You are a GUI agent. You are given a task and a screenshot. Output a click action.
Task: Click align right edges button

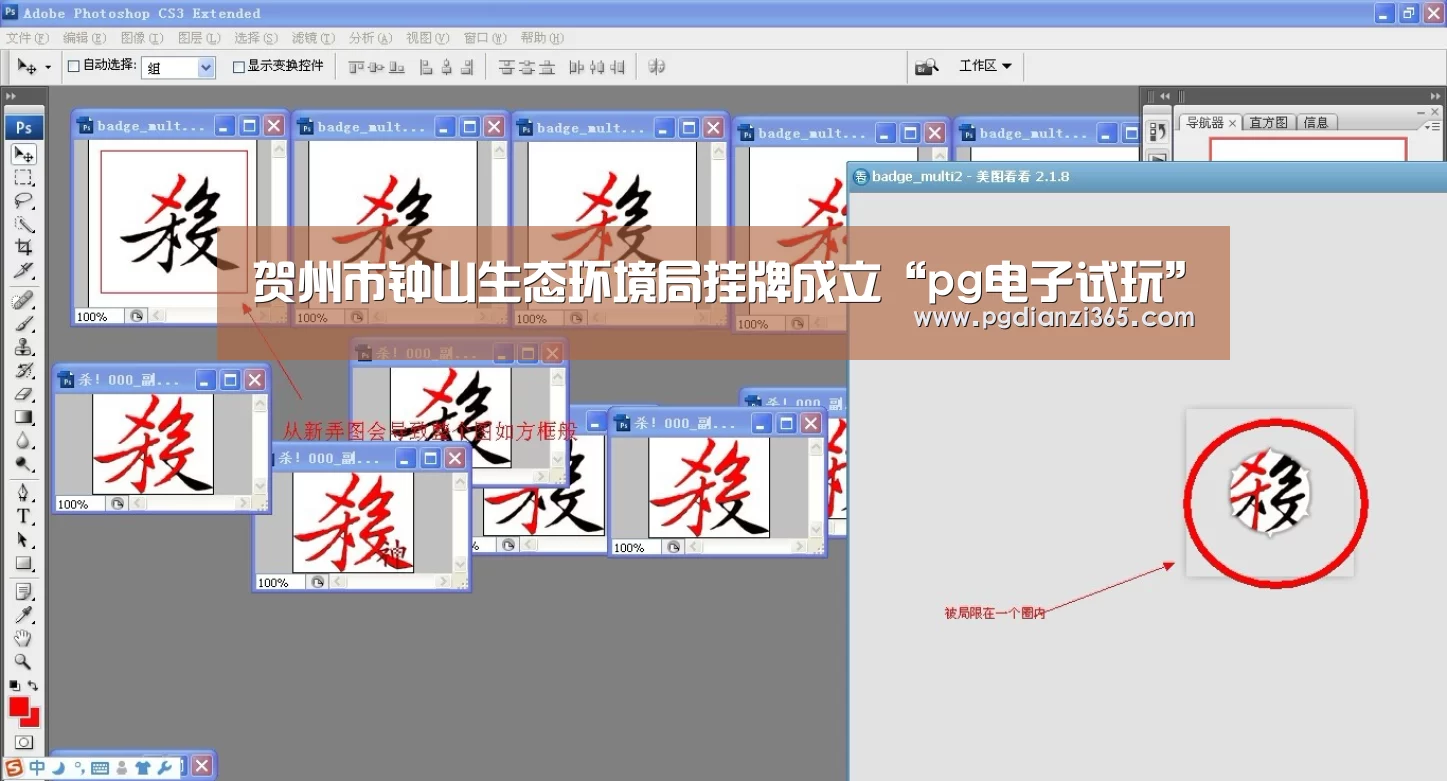click(466, 67)
